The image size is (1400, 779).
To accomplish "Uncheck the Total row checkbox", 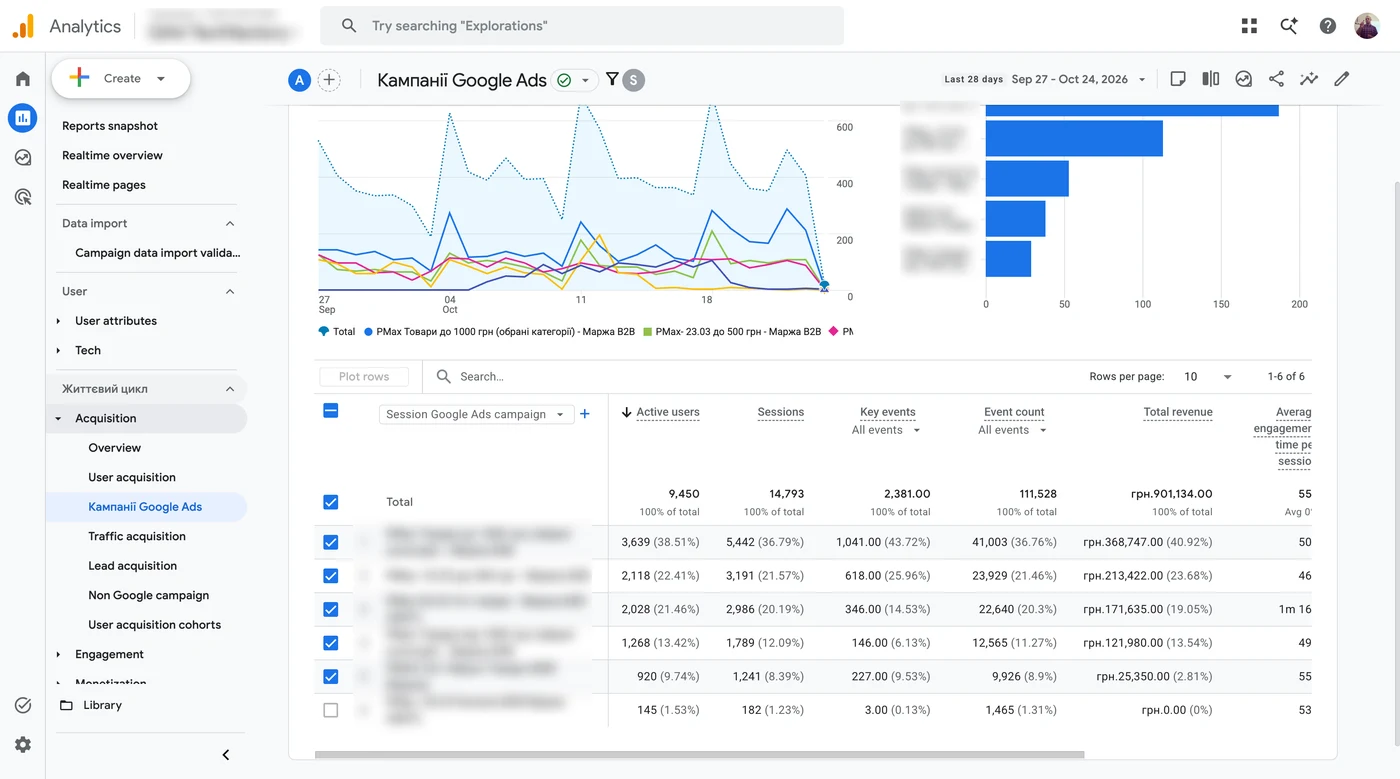I will tap(331, 502).
